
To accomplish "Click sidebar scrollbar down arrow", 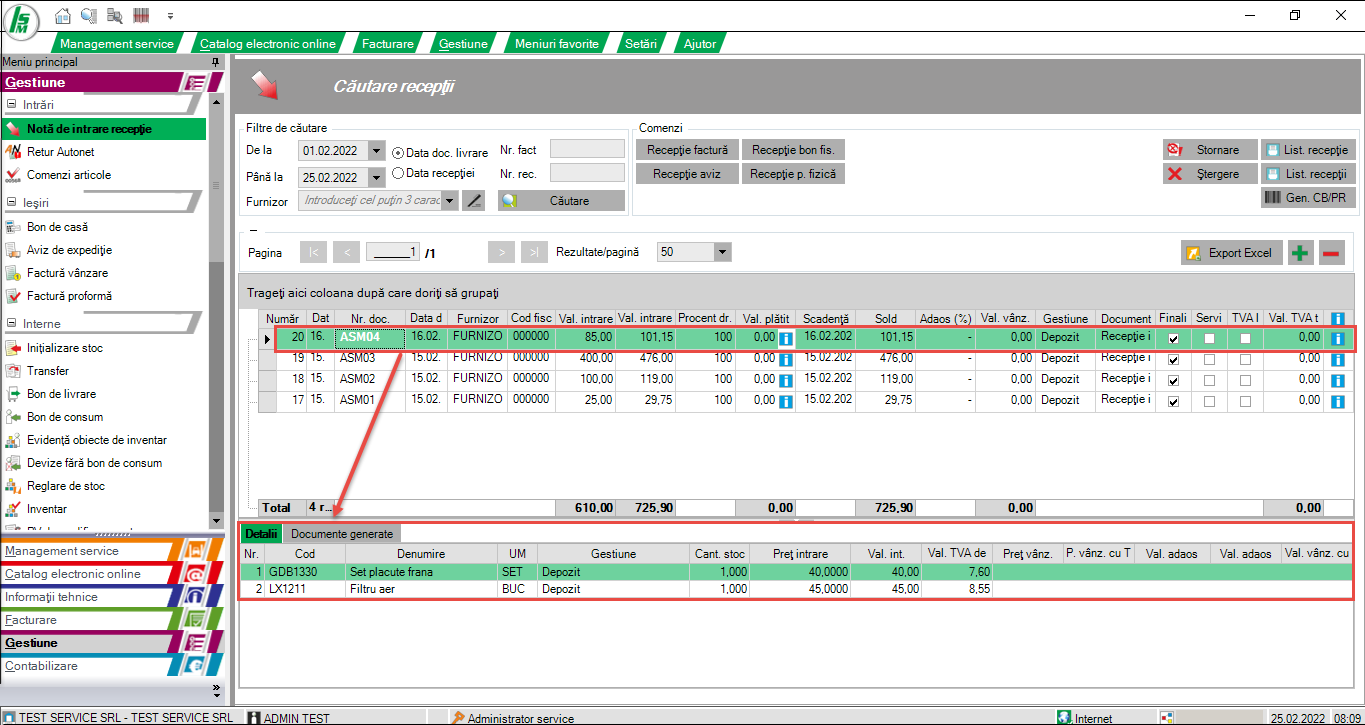I will (216, 522).
